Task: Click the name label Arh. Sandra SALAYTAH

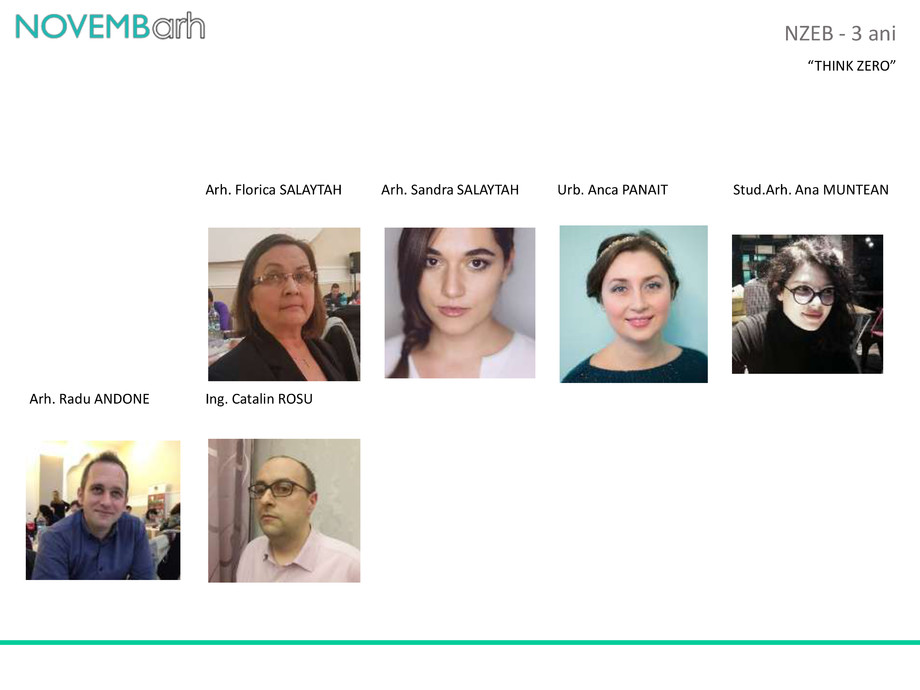Action: tap(450, 190)
